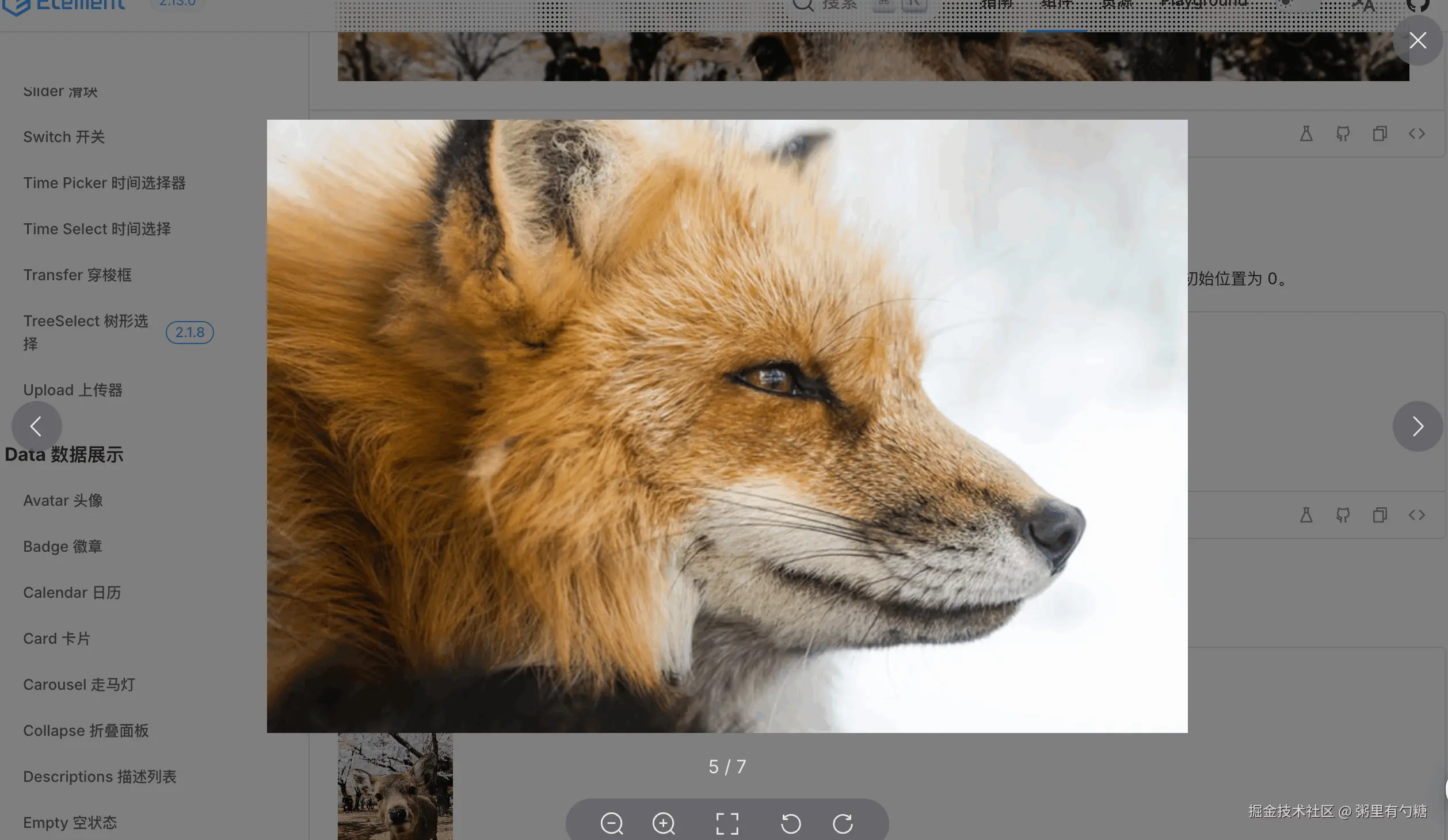
Task: Go to the previous image
Action: 36,426
